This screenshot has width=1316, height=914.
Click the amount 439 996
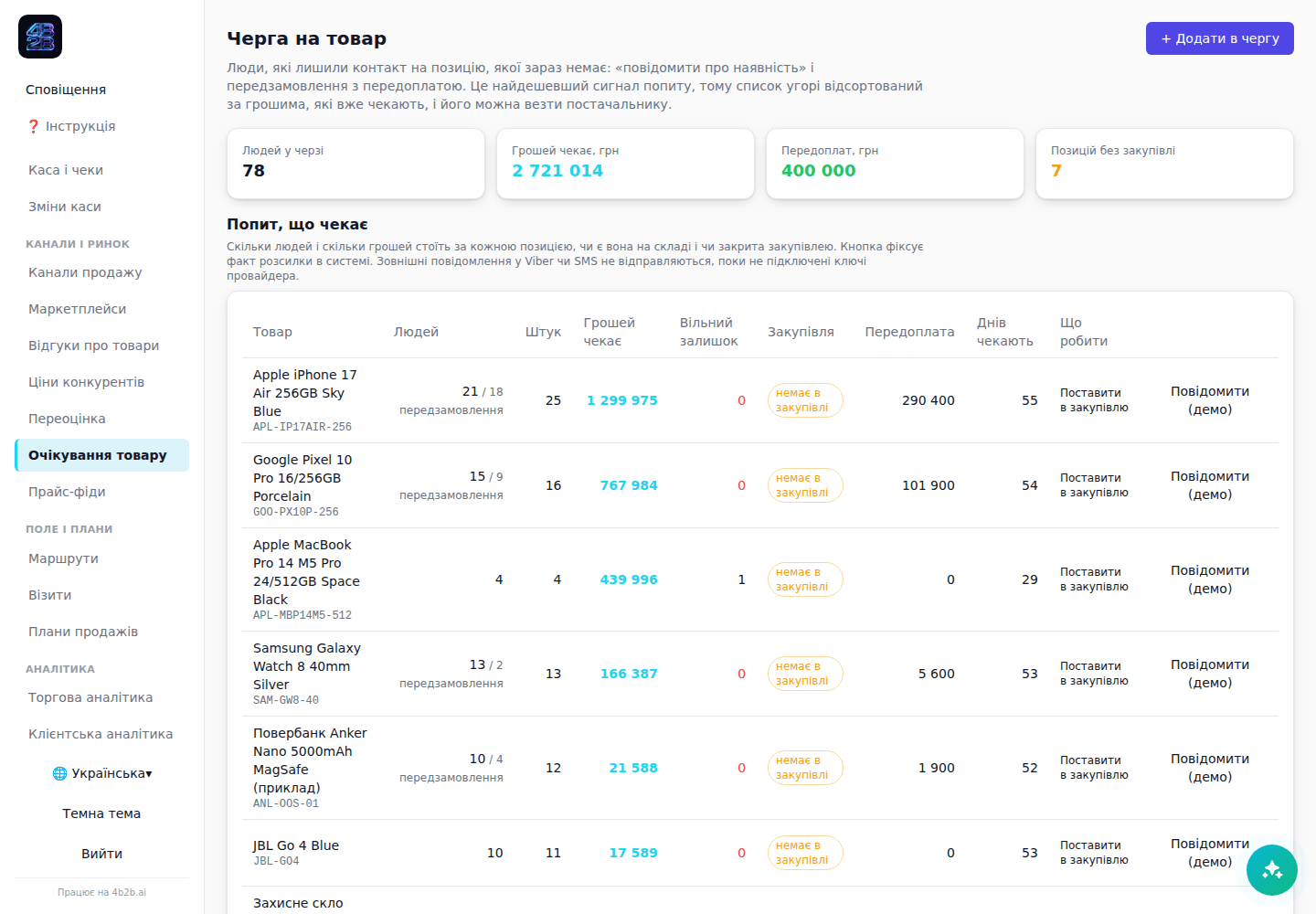click(x=629, y=579)
